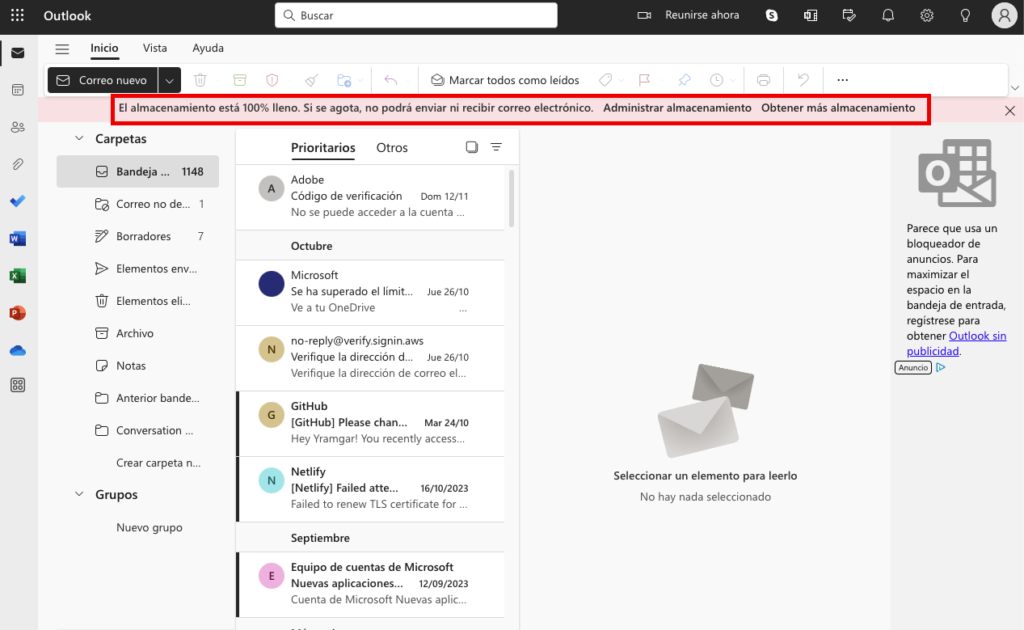Click the Correo nuevo button
The image size is (1024, 630).
pos(103,80)
